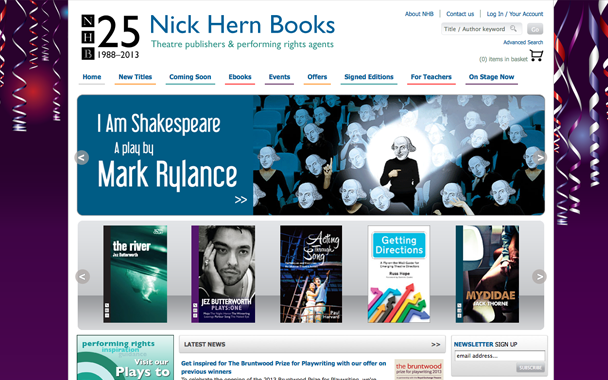608x380 pixels.
Task: Click the search magnifier icon
Action: (x=513, y=29)
